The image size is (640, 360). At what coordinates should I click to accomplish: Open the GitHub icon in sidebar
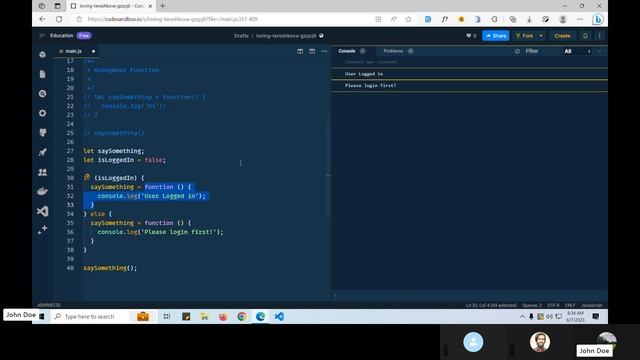point(42,133)
